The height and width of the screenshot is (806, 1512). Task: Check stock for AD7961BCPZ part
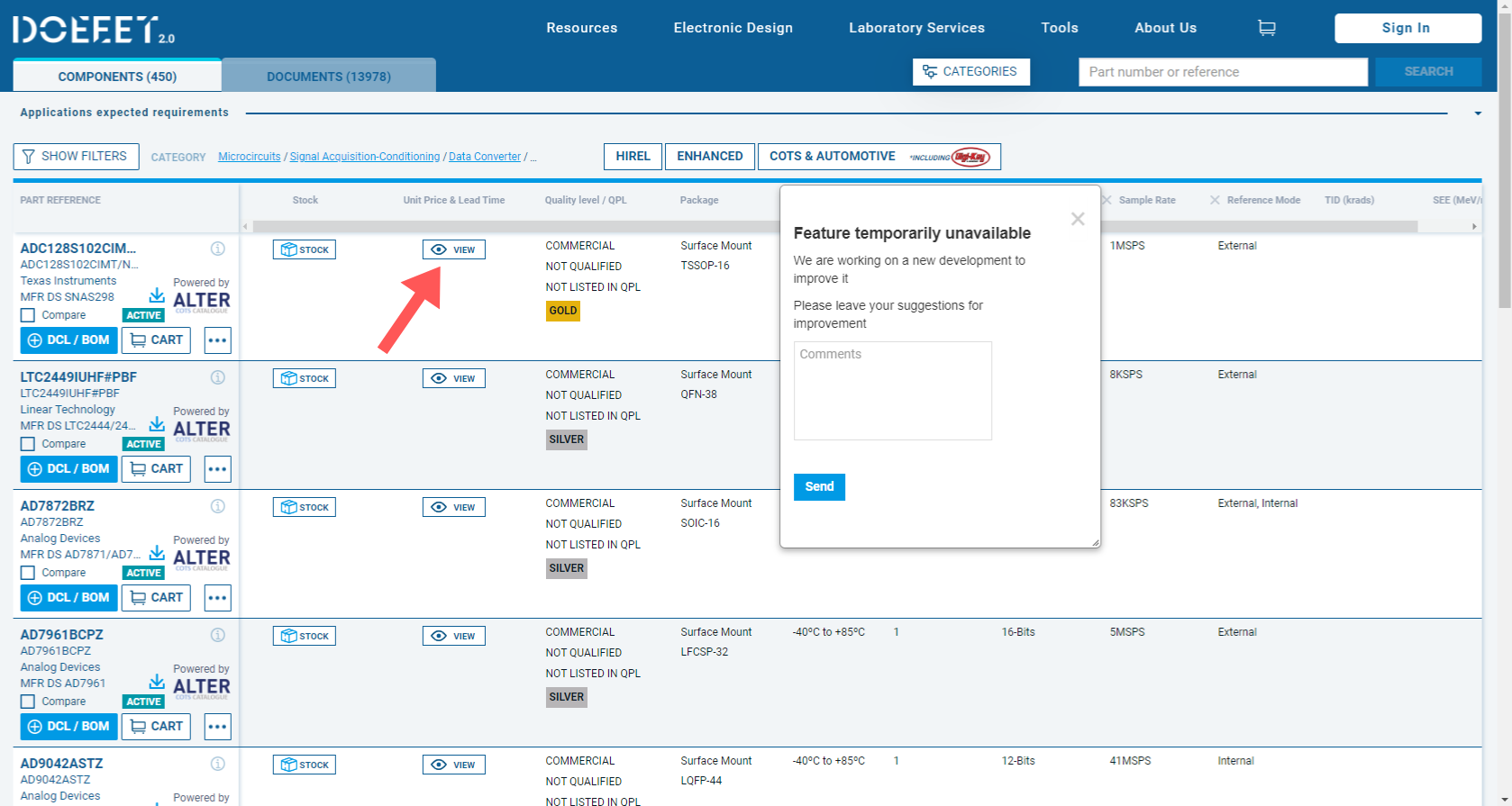(305, 636)
